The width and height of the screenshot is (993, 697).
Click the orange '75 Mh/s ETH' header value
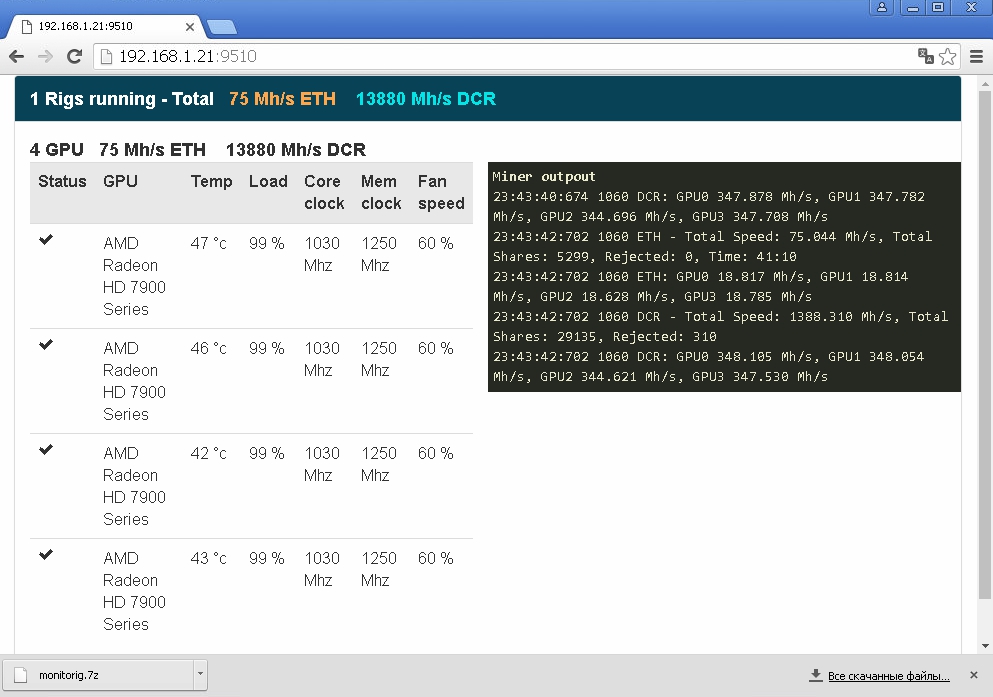click(x=282, y=99)
